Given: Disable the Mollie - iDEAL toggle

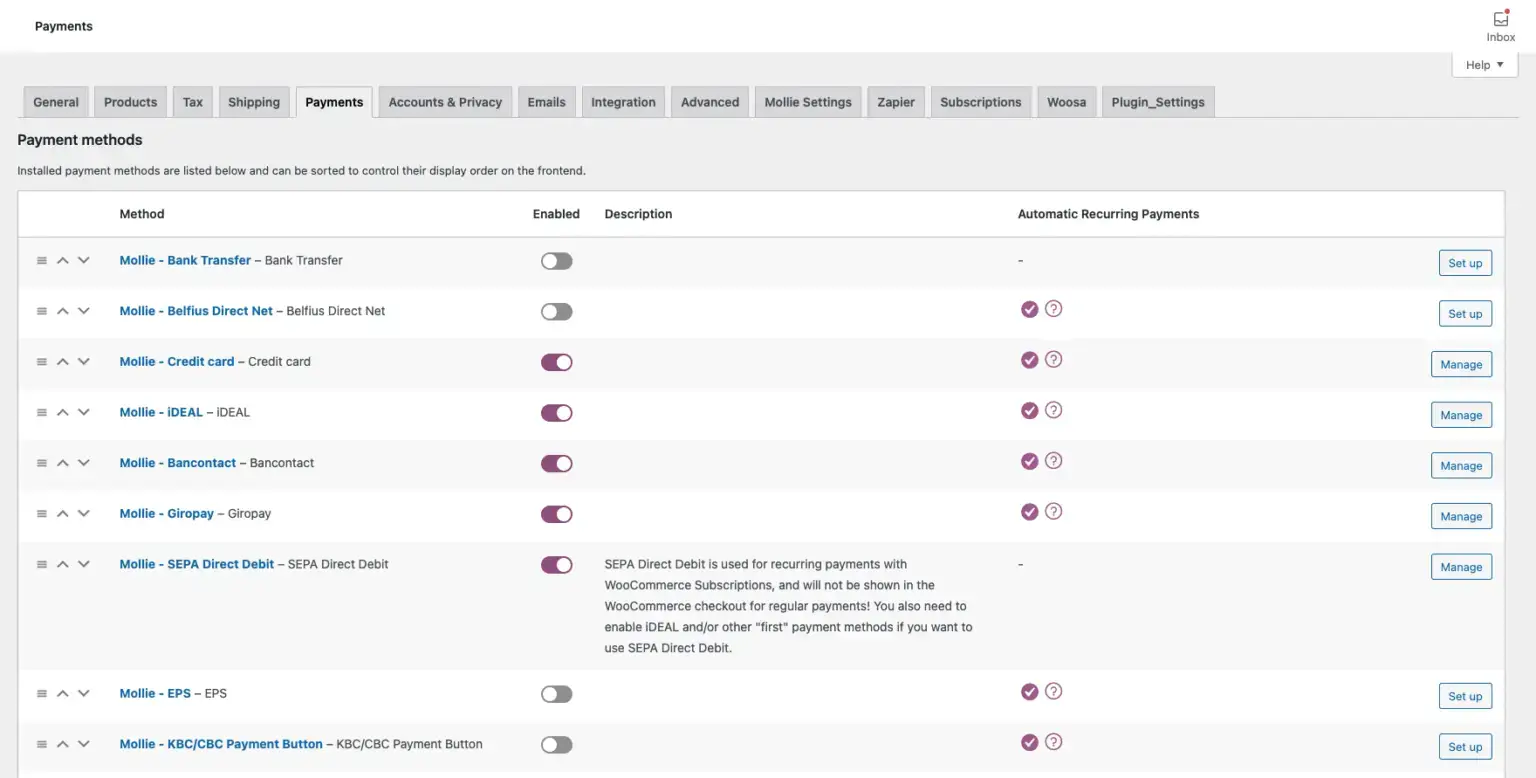Looking at the screenshot, I should 556,413.
